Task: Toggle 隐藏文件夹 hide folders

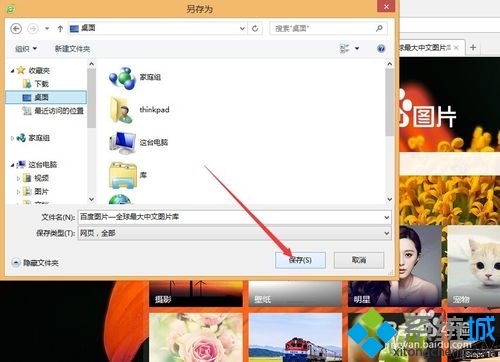Action: 35,263
